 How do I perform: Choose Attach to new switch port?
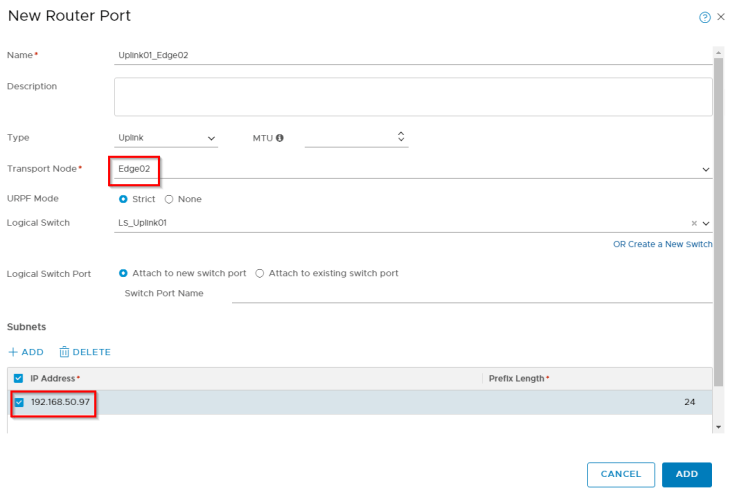[x=124, y=273]
